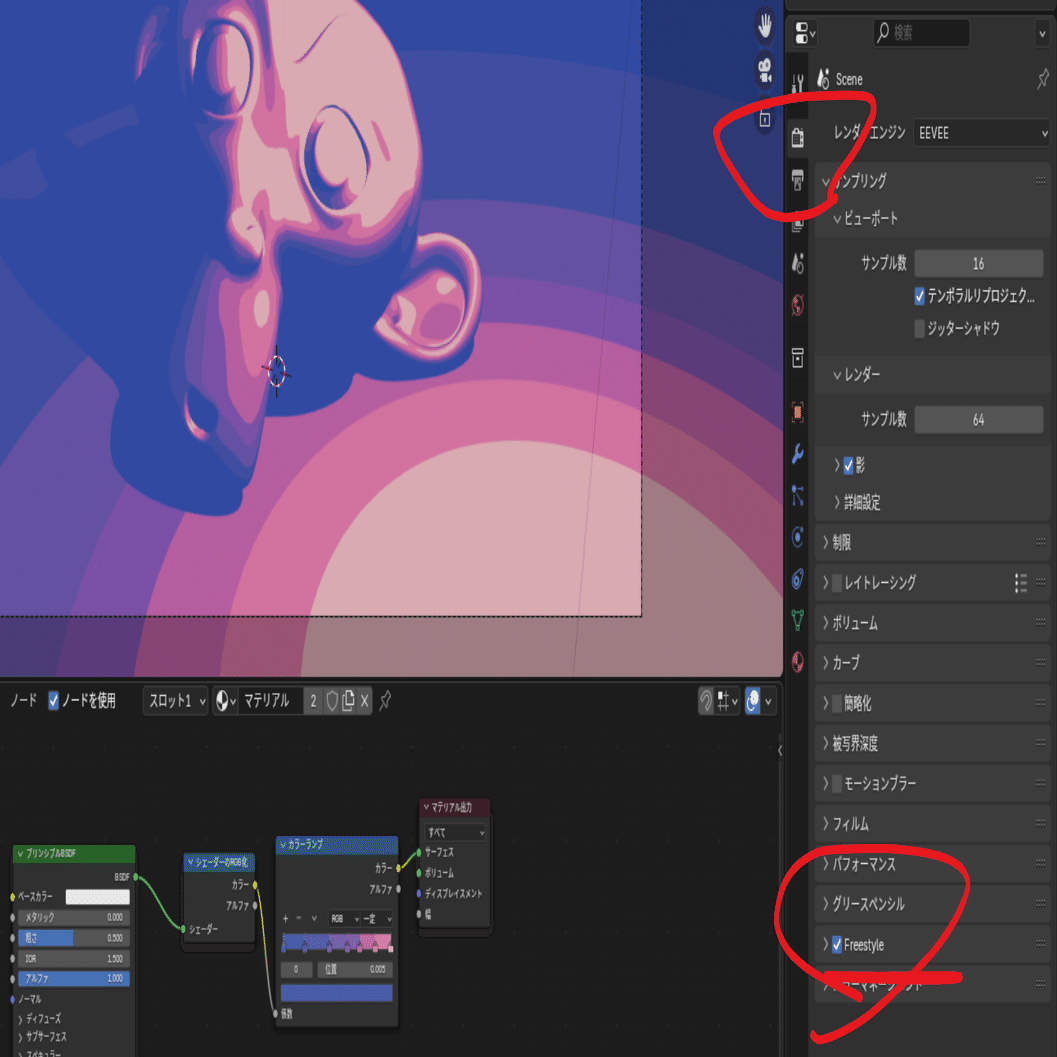Screen dimensions: 1057x1057
Task: Open the Render properties tab
Action: [x=797, y=138]
